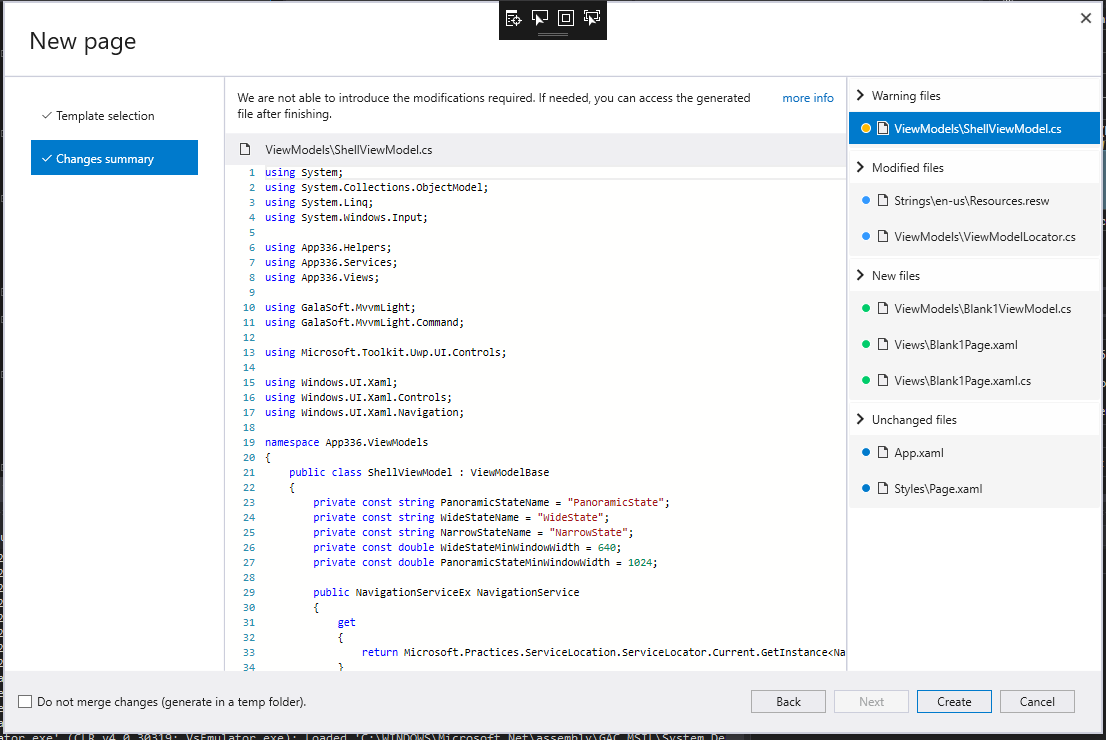This screenshot has height=740, width=1106.
Task: Click line 'public class ShellViewModel : ViewModelBase'
Action: pyautogui.click(x=419, y=473)
